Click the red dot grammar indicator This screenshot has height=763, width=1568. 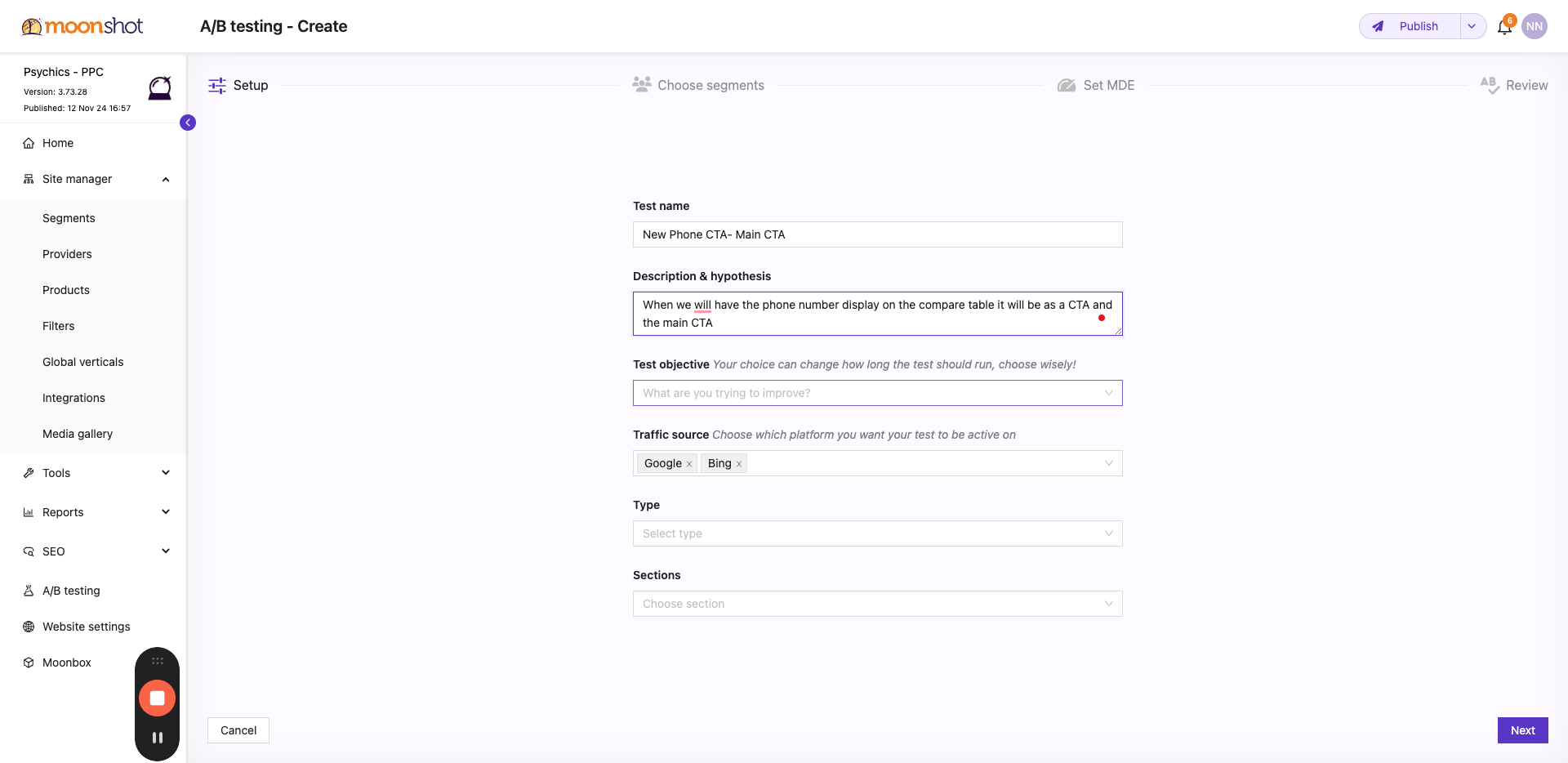(1102, 318)
